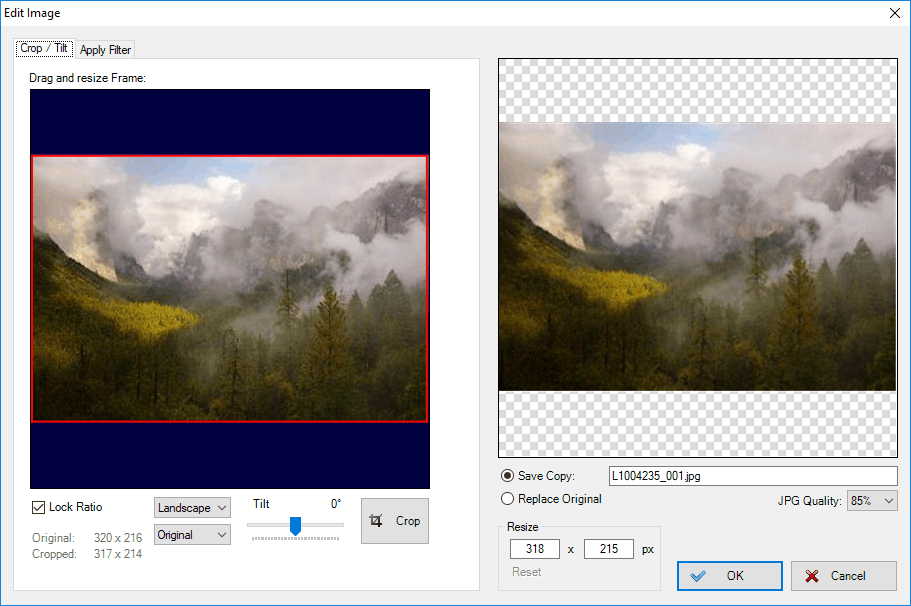
Task: Click the Crop button
Action: 394,521
